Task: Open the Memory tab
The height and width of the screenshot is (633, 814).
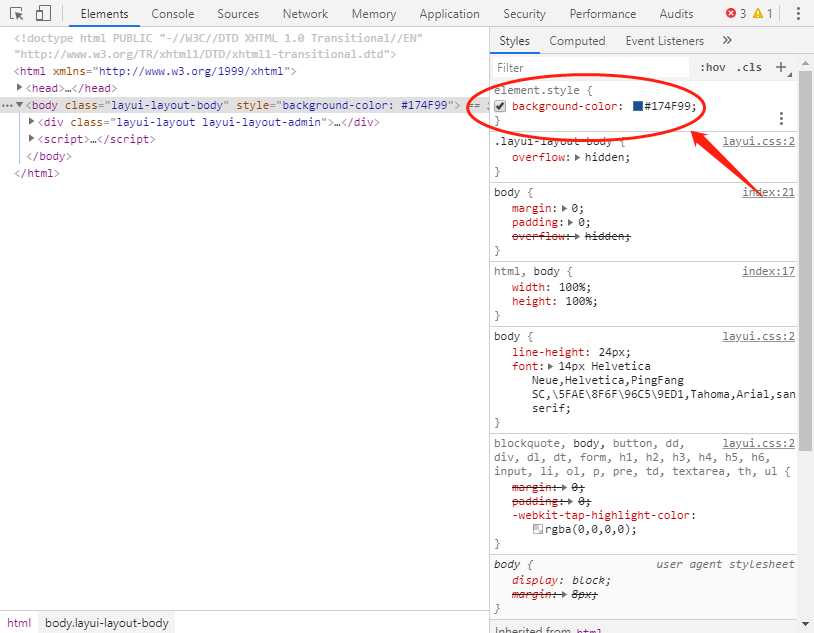Action: tap(374, 14)
